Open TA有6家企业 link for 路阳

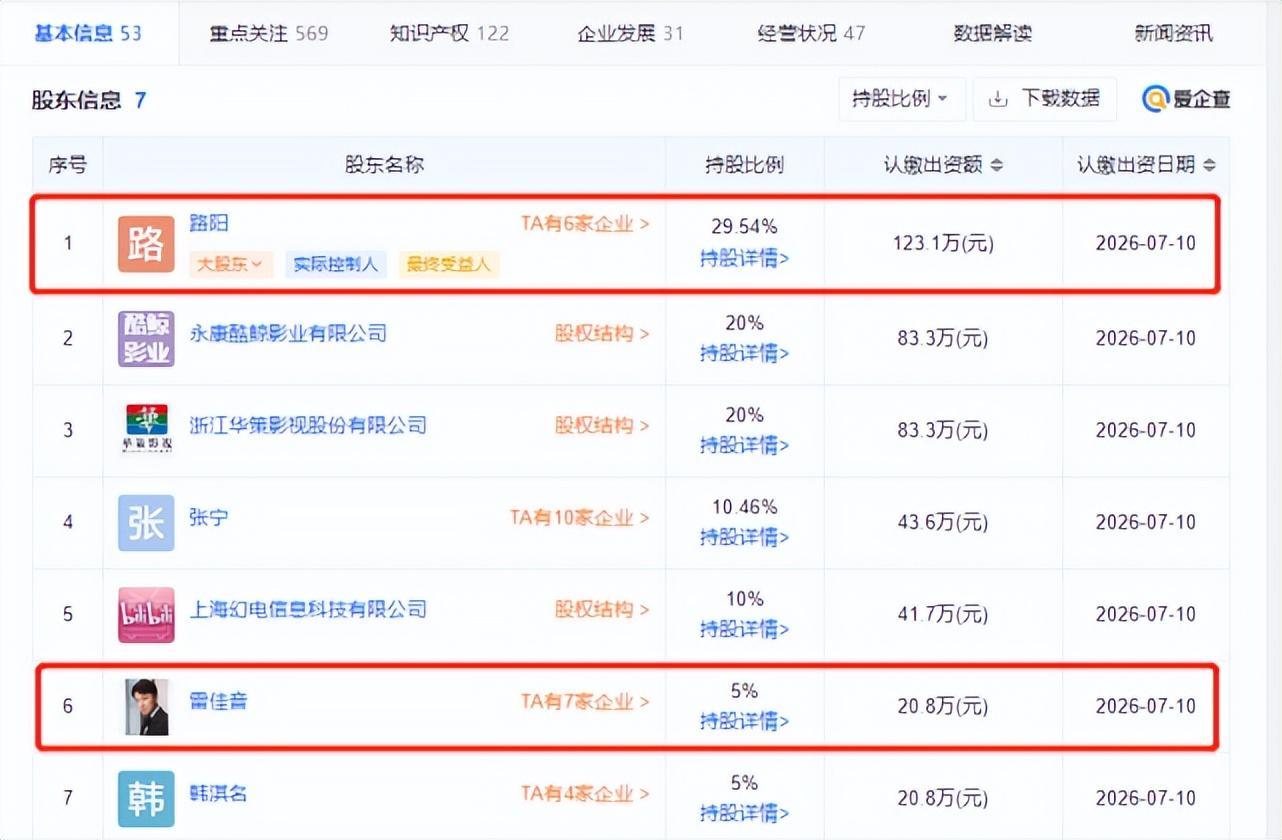click(585, 224)
